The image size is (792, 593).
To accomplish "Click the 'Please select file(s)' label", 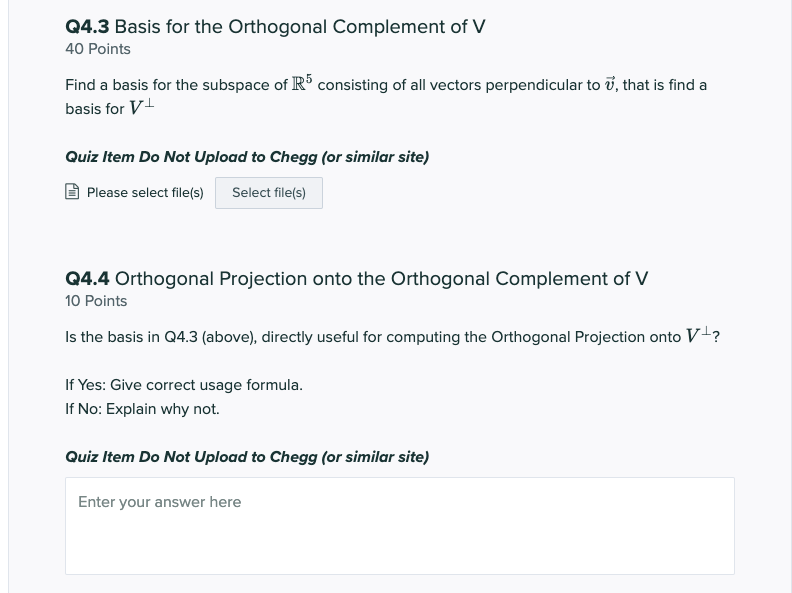I will click(145, 192).
